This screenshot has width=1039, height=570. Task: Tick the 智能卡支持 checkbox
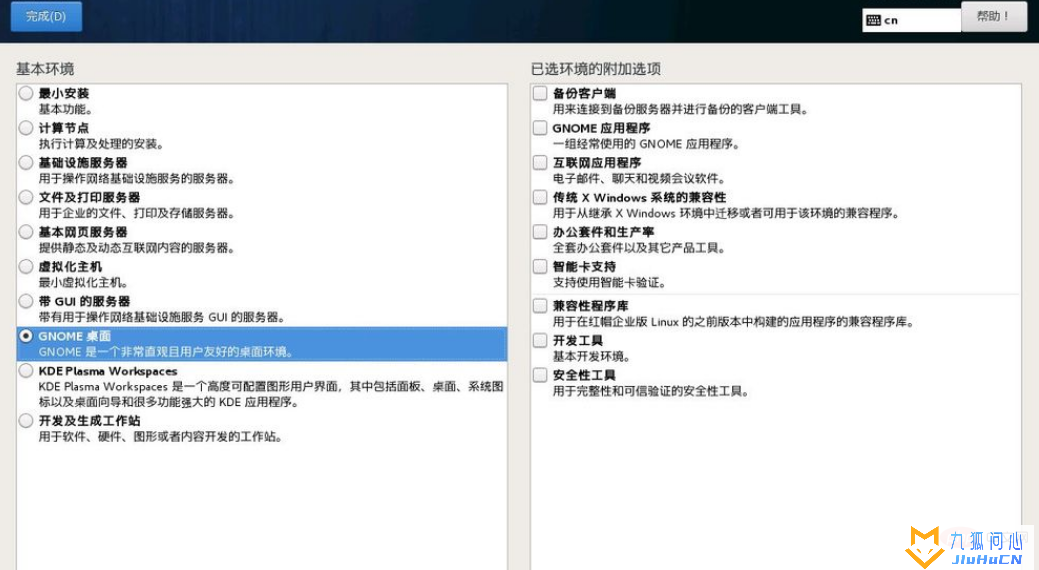pos(540,266)
